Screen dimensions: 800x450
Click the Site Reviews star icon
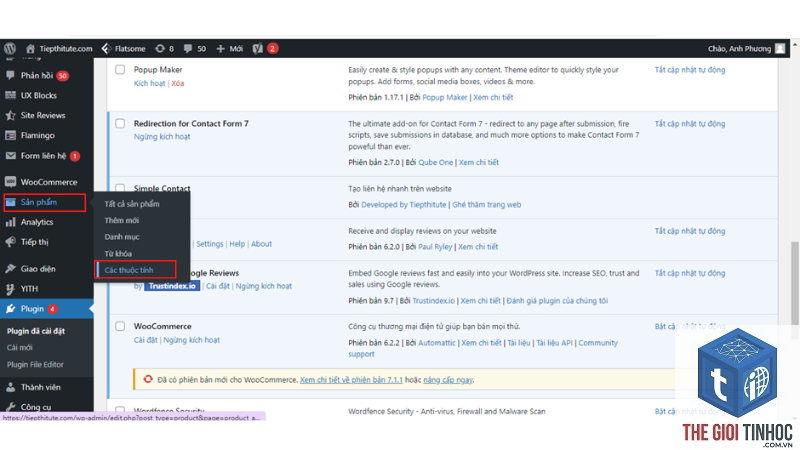10,115
